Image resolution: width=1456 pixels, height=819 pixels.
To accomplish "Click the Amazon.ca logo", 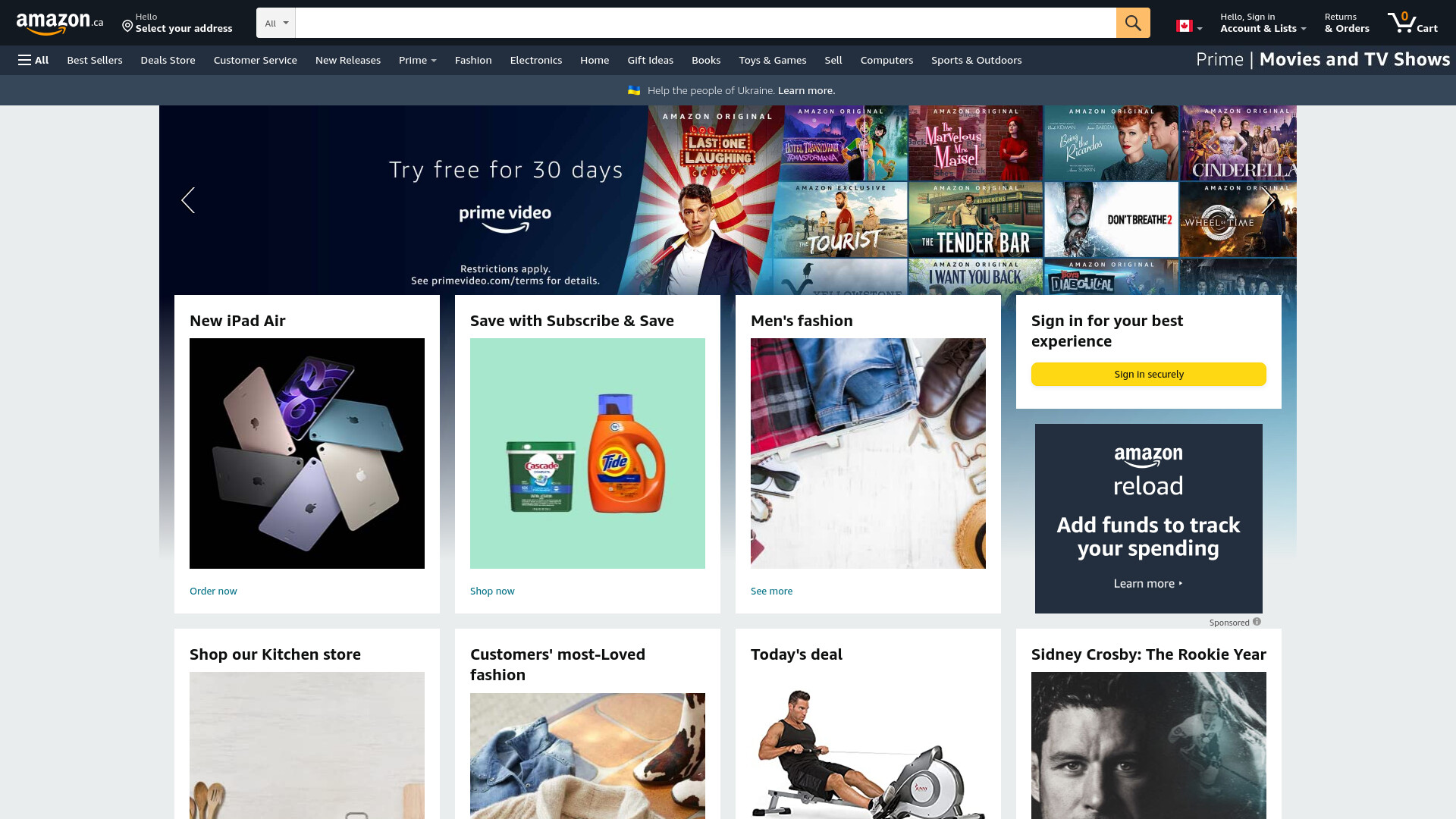I will [60, 24].
